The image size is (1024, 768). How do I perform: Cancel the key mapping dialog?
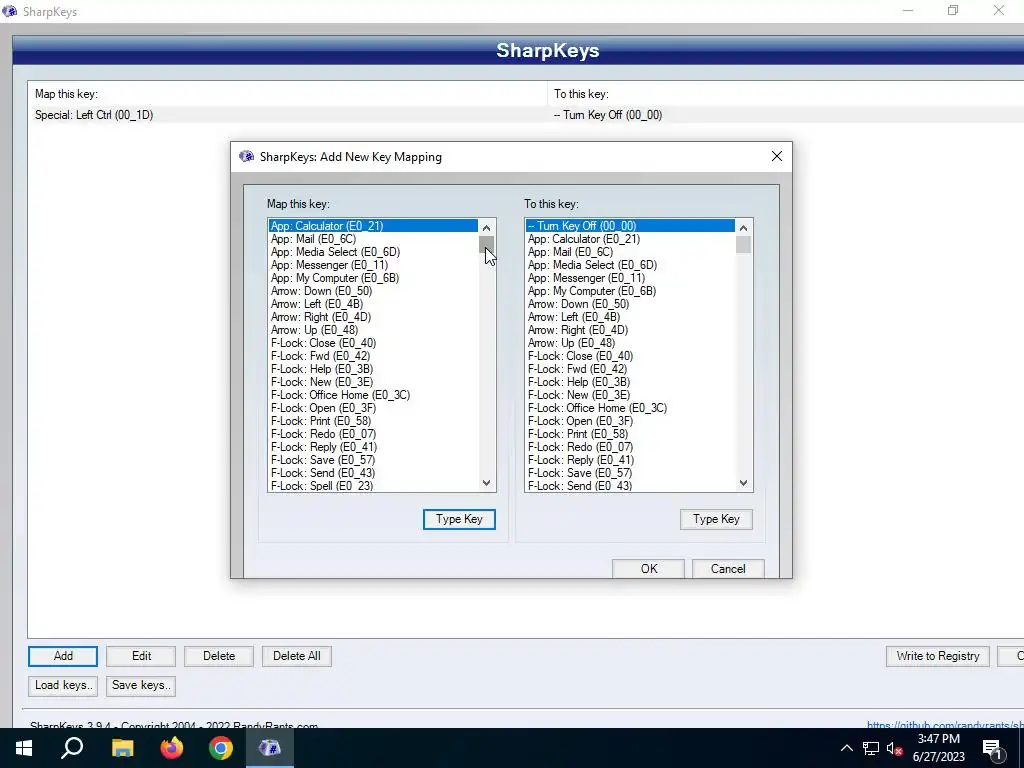(x=728, y=569)
